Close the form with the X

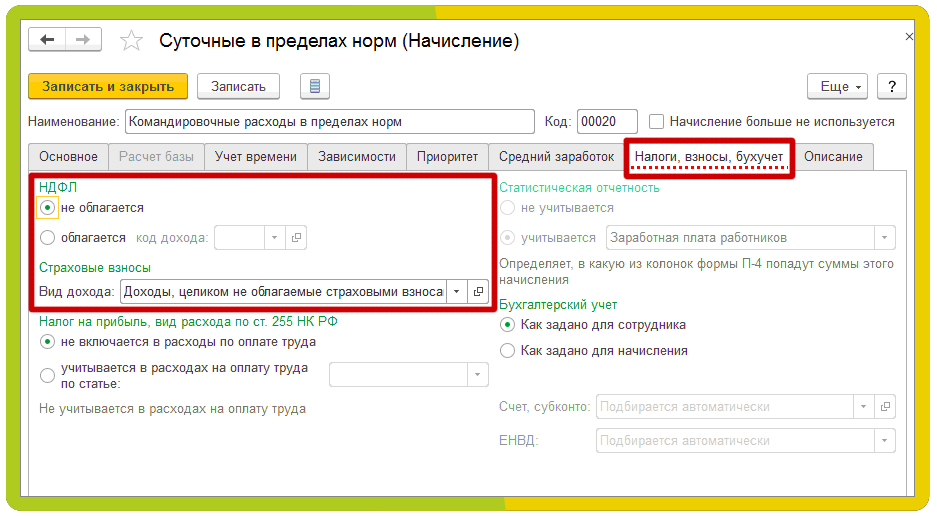pyautogui.click(x=909, y=36)
